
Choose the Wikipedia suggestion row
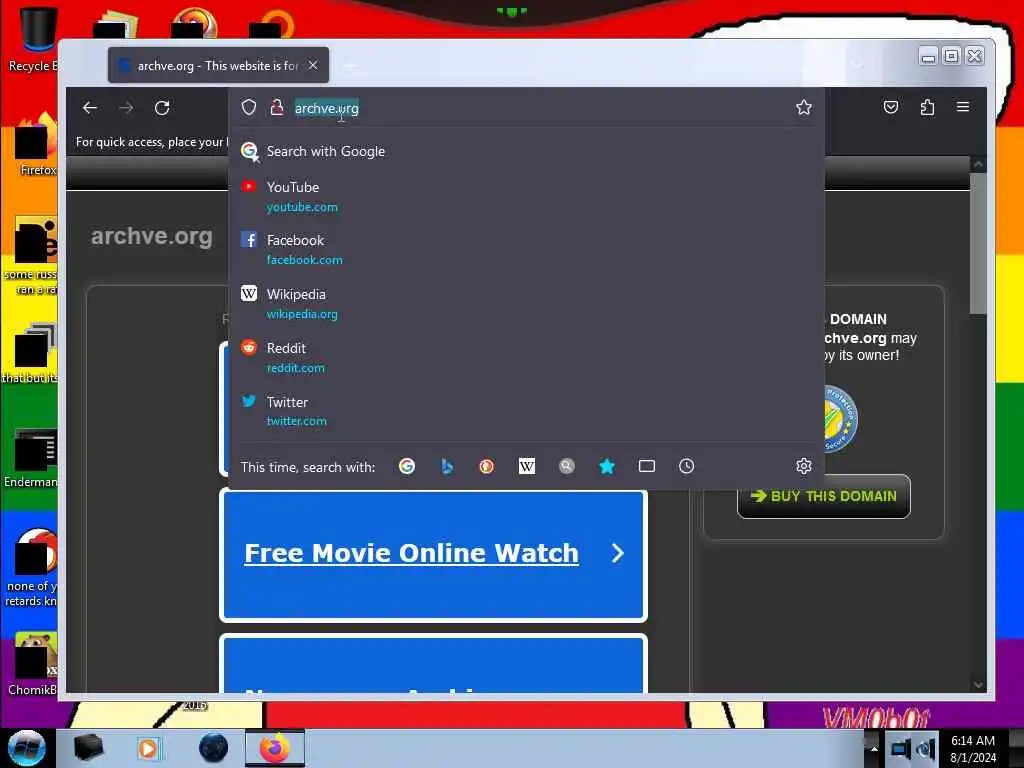click(526, 304)
